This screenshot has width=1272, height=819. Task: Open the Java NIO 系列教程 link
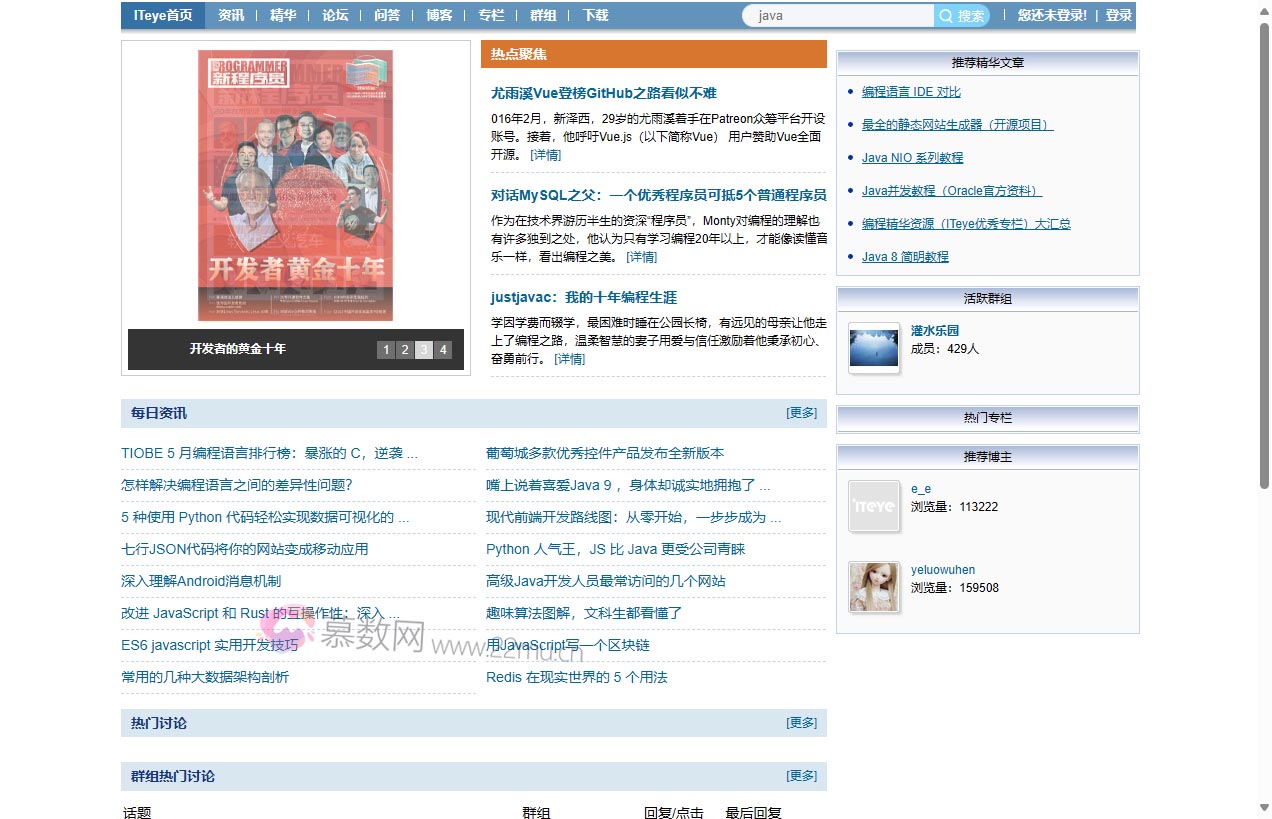912,158
